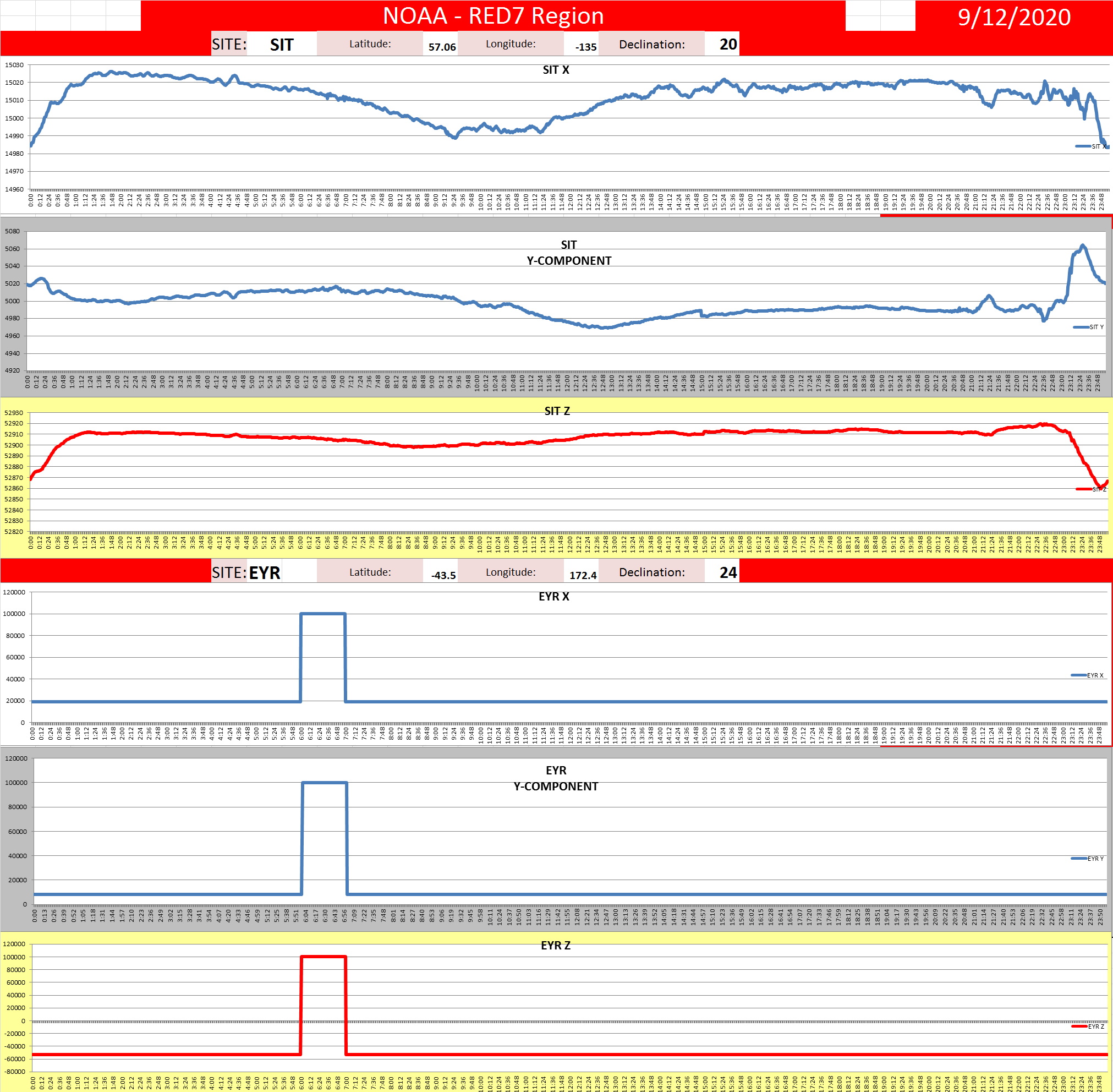
Task: Click the EYR longitude value 172.4
Action: pos(583,575)
